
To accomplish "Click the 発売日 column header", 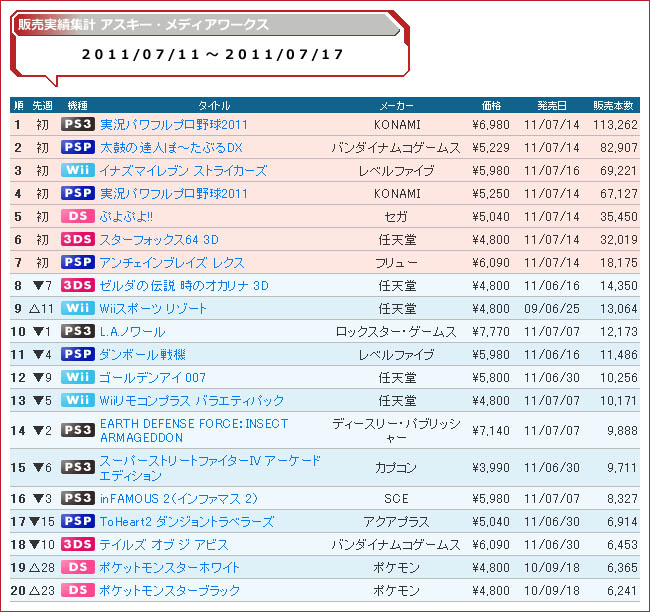I will (x=552, y=105).
